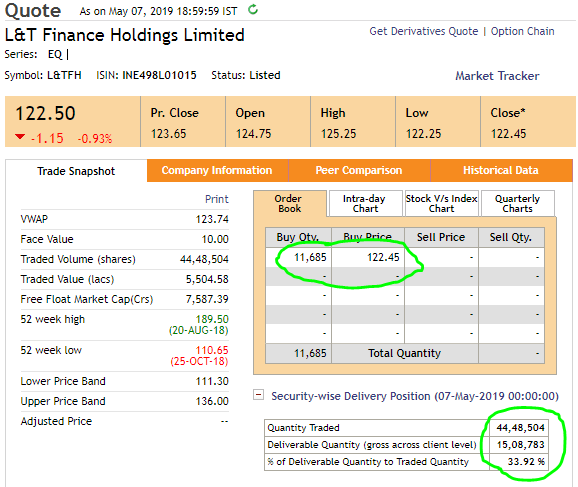
Task: Click the timestamp May 07, 2019 18:59:59 IST
Action: pyautogui.click(x=173, y=11)
